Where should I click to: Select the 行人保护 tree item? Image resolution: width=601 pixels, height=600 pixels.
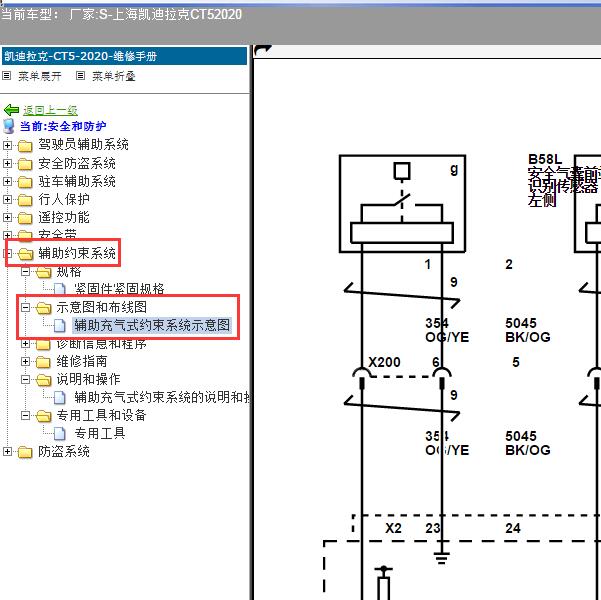click(64, 199)
